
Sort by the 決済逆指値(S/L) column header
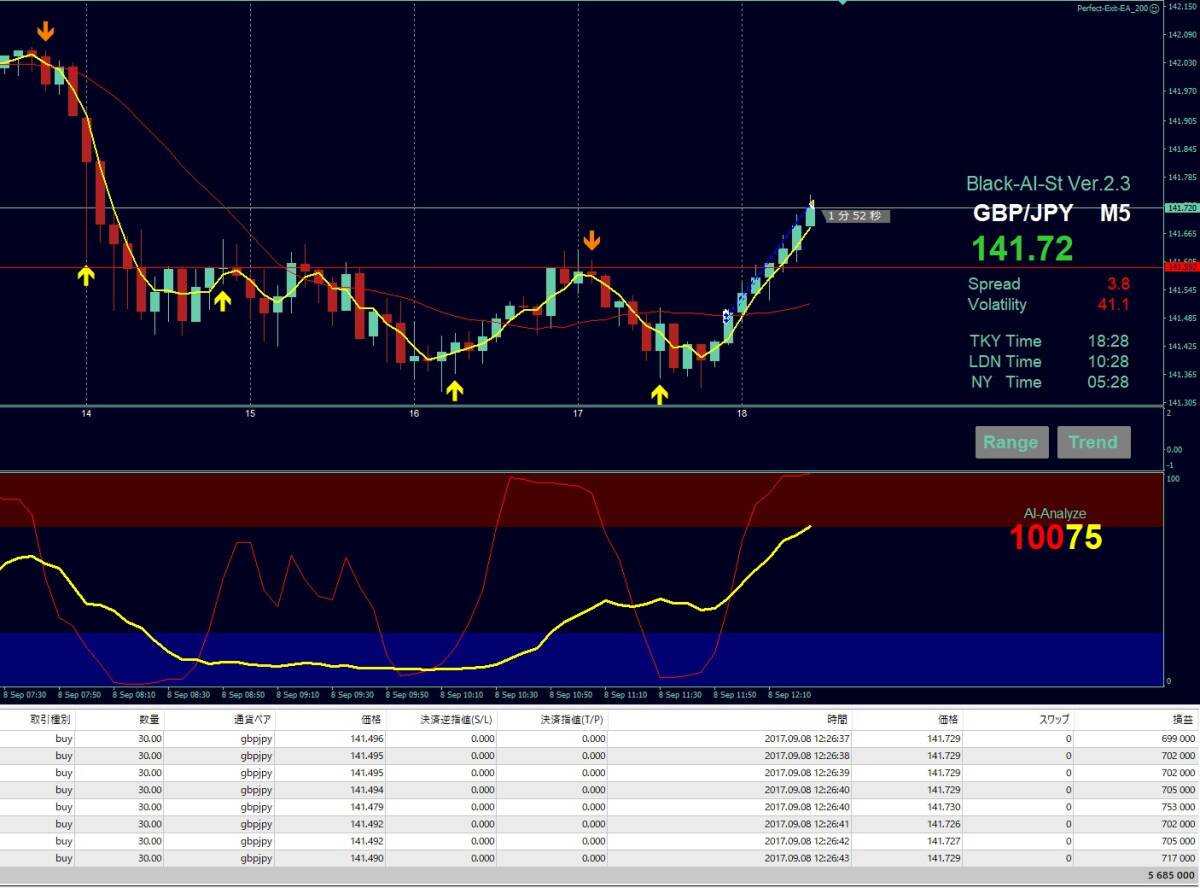pyautogui.click(x=456, y=719)
